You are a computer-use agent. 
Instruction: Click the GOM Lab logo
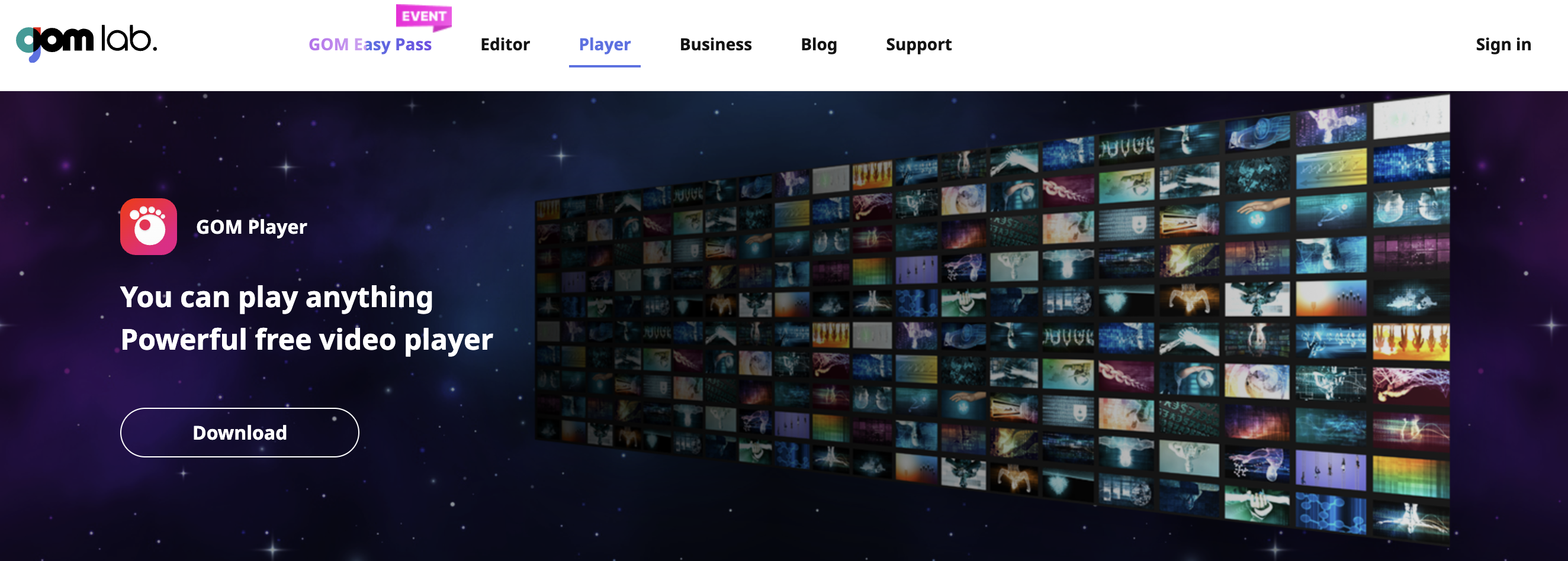[86, 43]
